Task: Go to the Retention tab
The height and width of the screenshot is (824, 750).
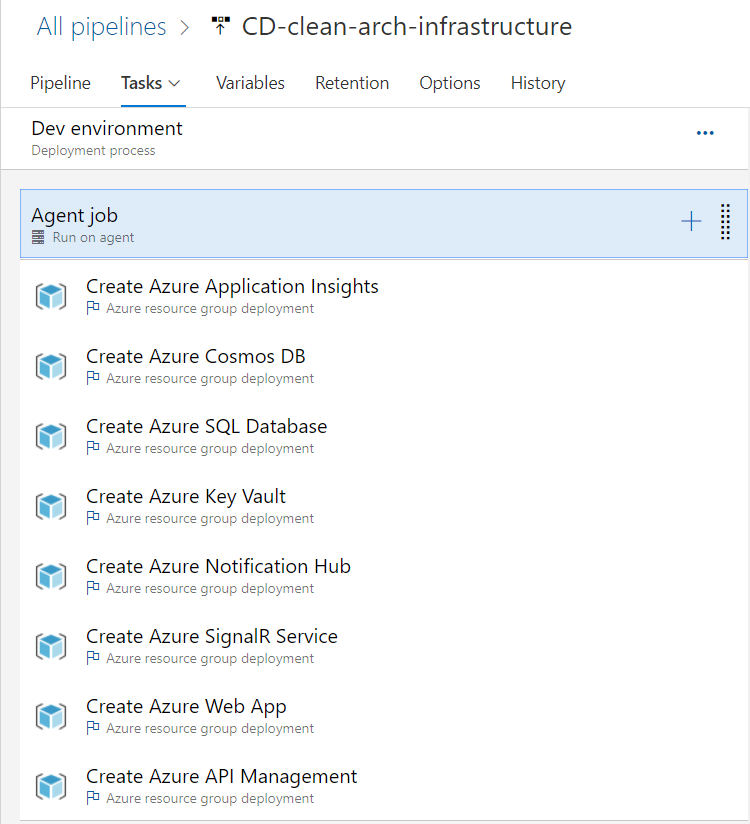Action: coord(352,83)
